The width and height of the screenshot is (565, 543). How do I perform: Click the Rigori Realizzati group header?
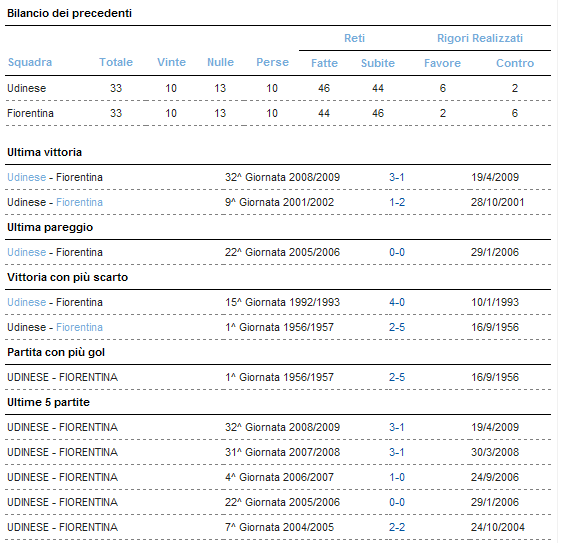click(480, 38)
